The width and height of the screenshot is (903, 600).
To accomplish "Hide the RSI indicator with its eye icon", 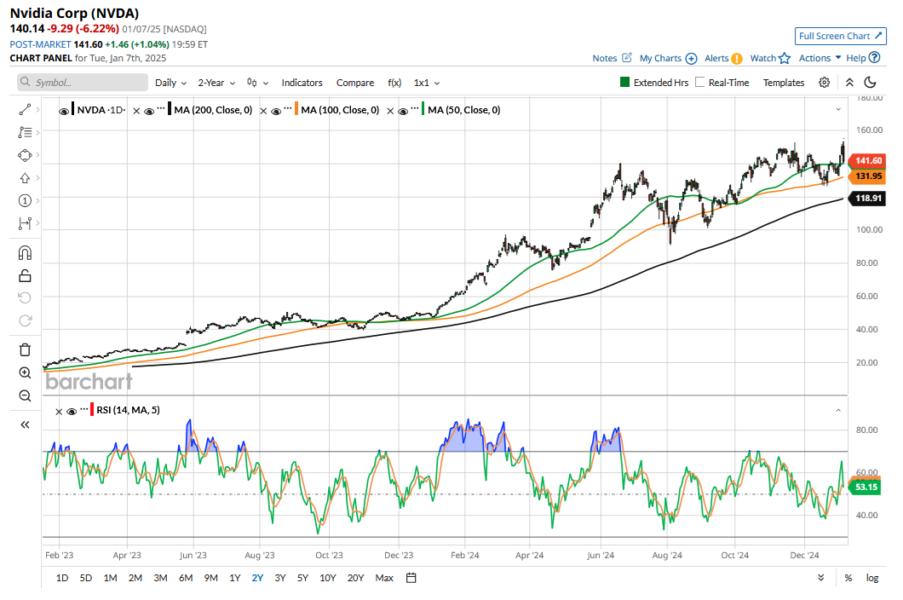I will click(72, 411).
